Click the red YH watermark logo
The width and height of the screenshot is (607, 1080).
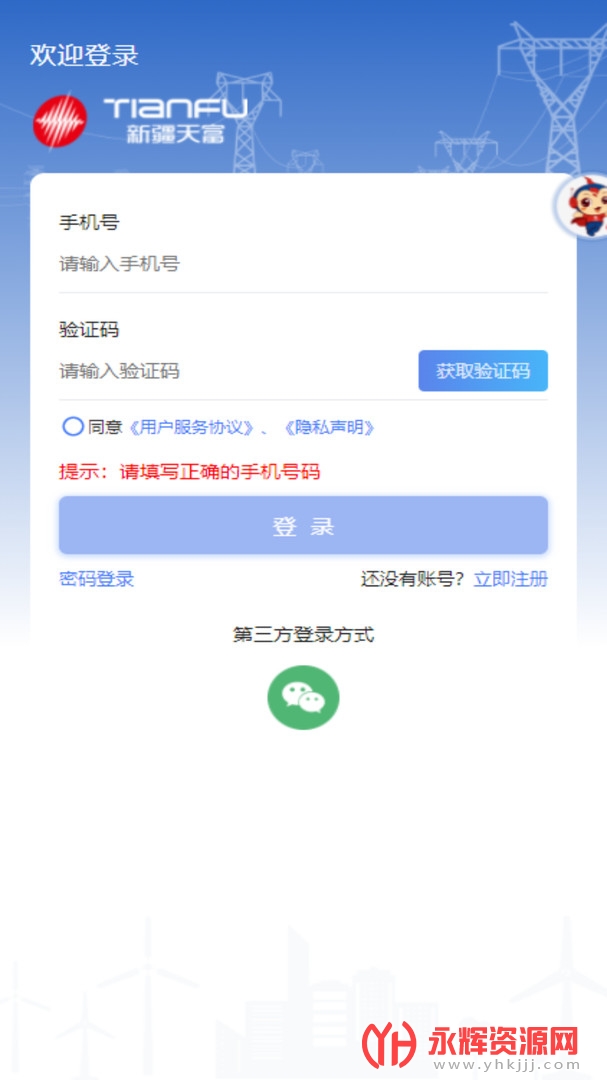[389, 1044]
